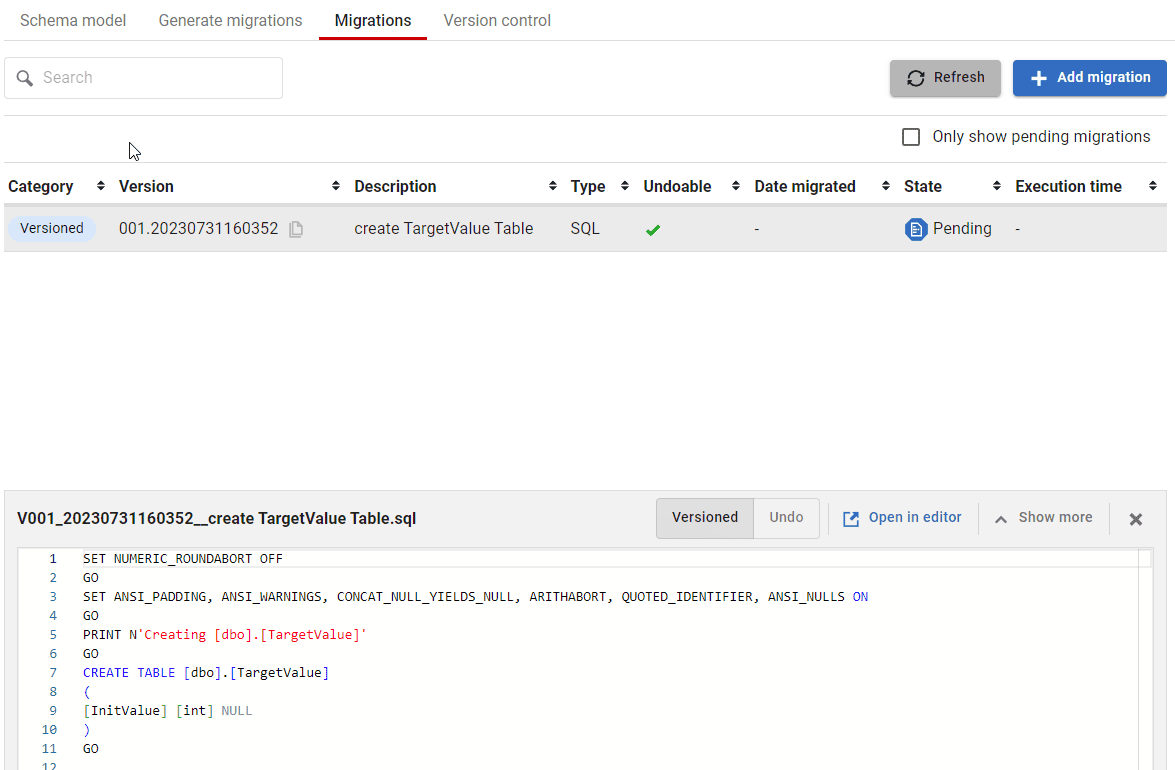Open the script in editor
This screenshot has height=770, width=1175.
[902, 518]
